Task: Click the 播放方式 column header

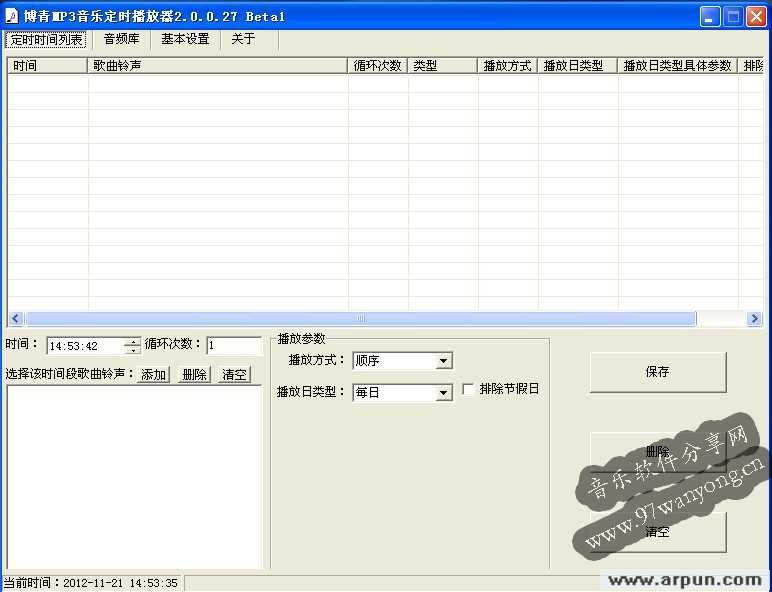Action: [x=508, y=66]
